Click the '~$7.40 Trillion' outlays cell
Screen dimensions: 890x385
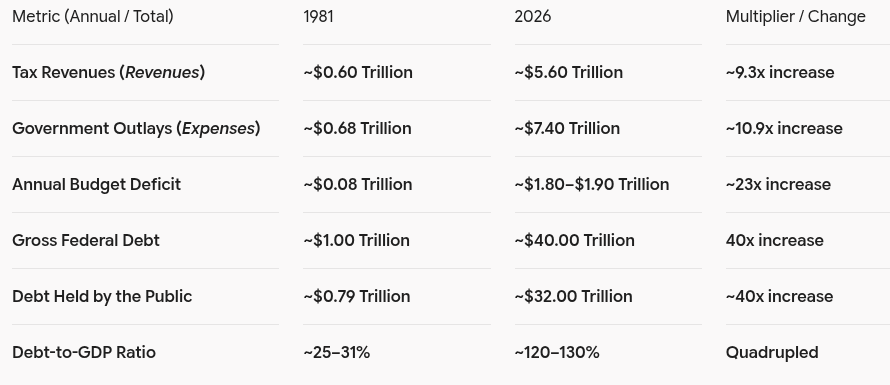pyautogui.click(x=567, y=128)
